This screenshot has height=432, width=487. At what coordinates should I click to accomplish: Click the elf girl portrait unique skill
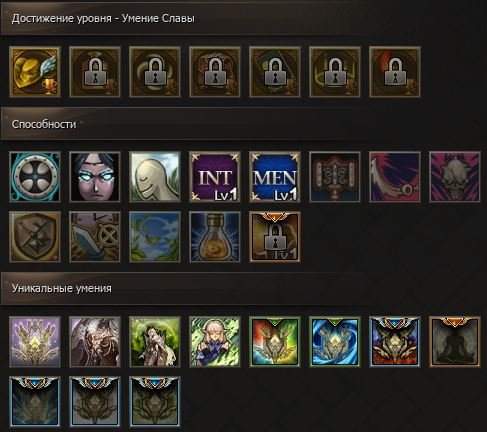pyautogui.click(x=215, y=342)
